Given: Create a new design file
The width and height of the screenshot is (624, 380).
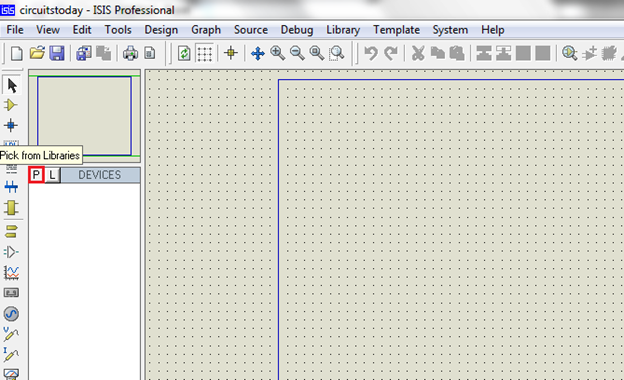Looking at the screenshot, I should pyautogui.click(x=16, y=53).
